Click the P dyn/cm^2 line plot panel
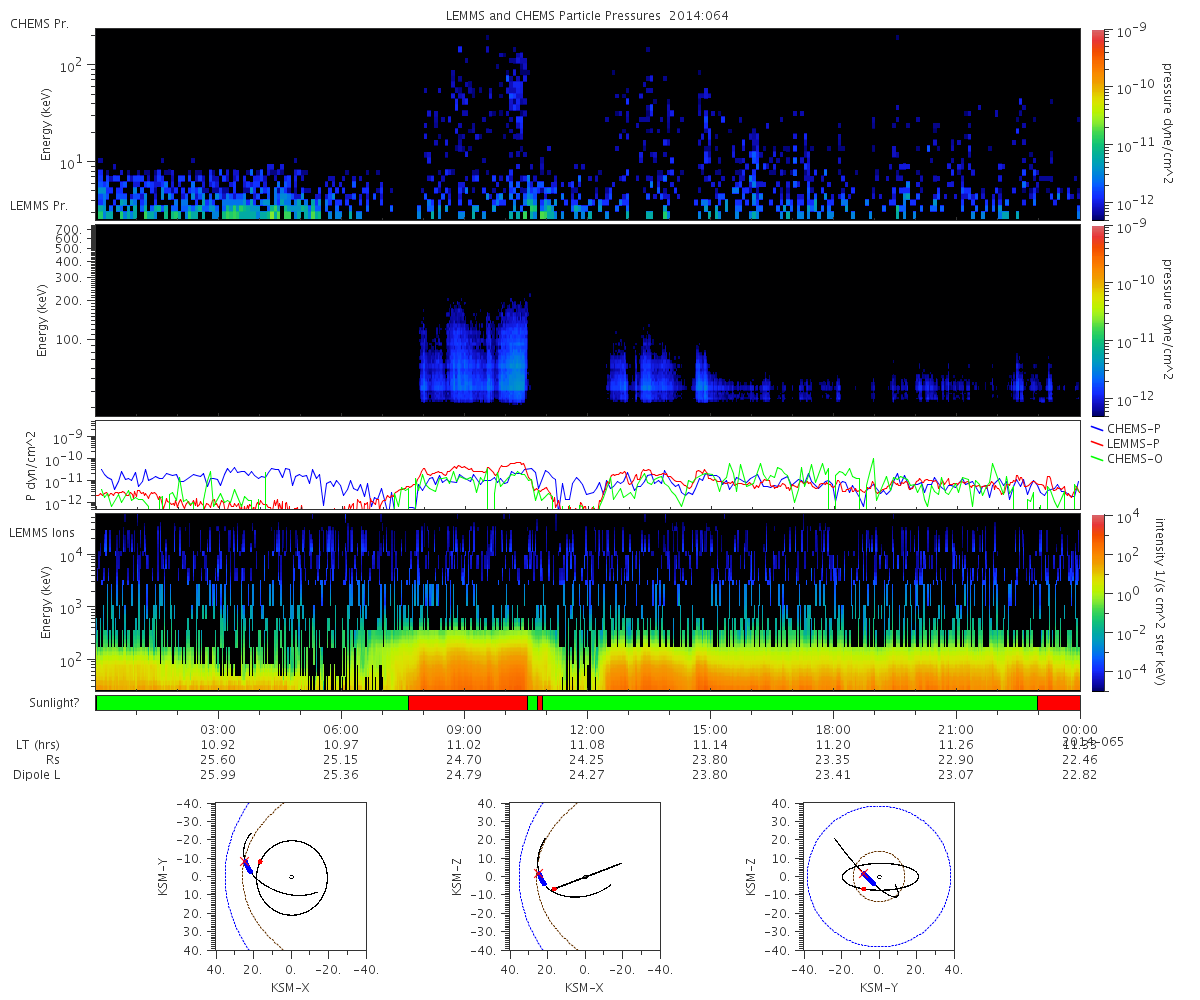1200x1000 pixels. (588, 465)
